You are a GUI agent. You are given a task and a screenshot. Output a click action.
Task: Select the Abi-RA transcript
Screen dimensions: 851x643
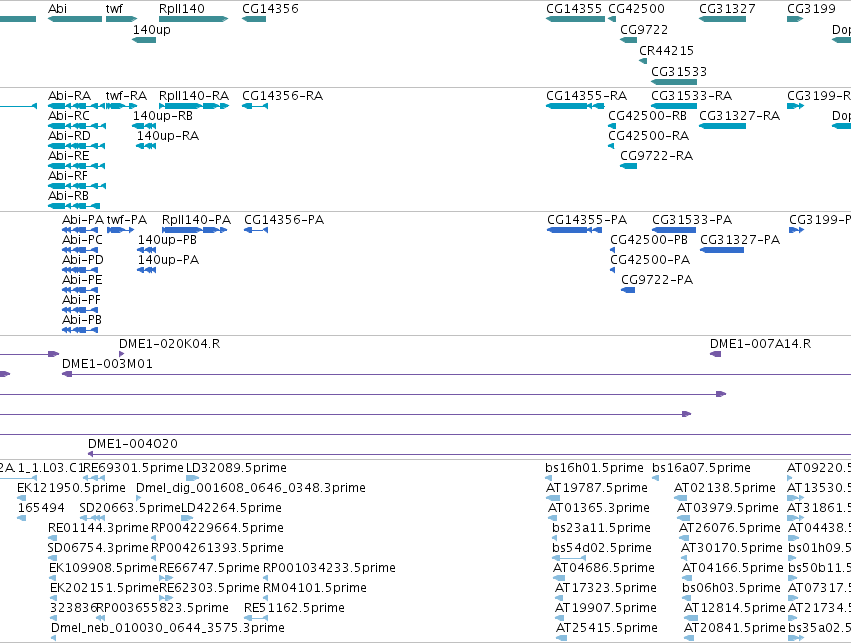77,106
